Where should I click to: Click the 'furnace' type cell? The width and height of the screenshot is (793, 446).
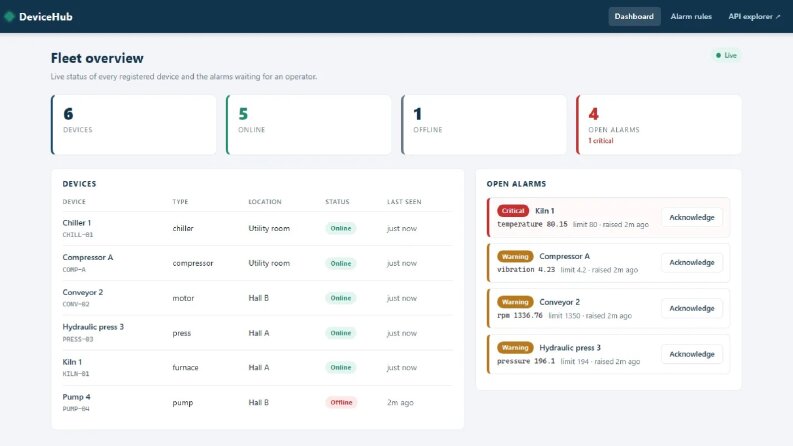click(x=185, y=368)
